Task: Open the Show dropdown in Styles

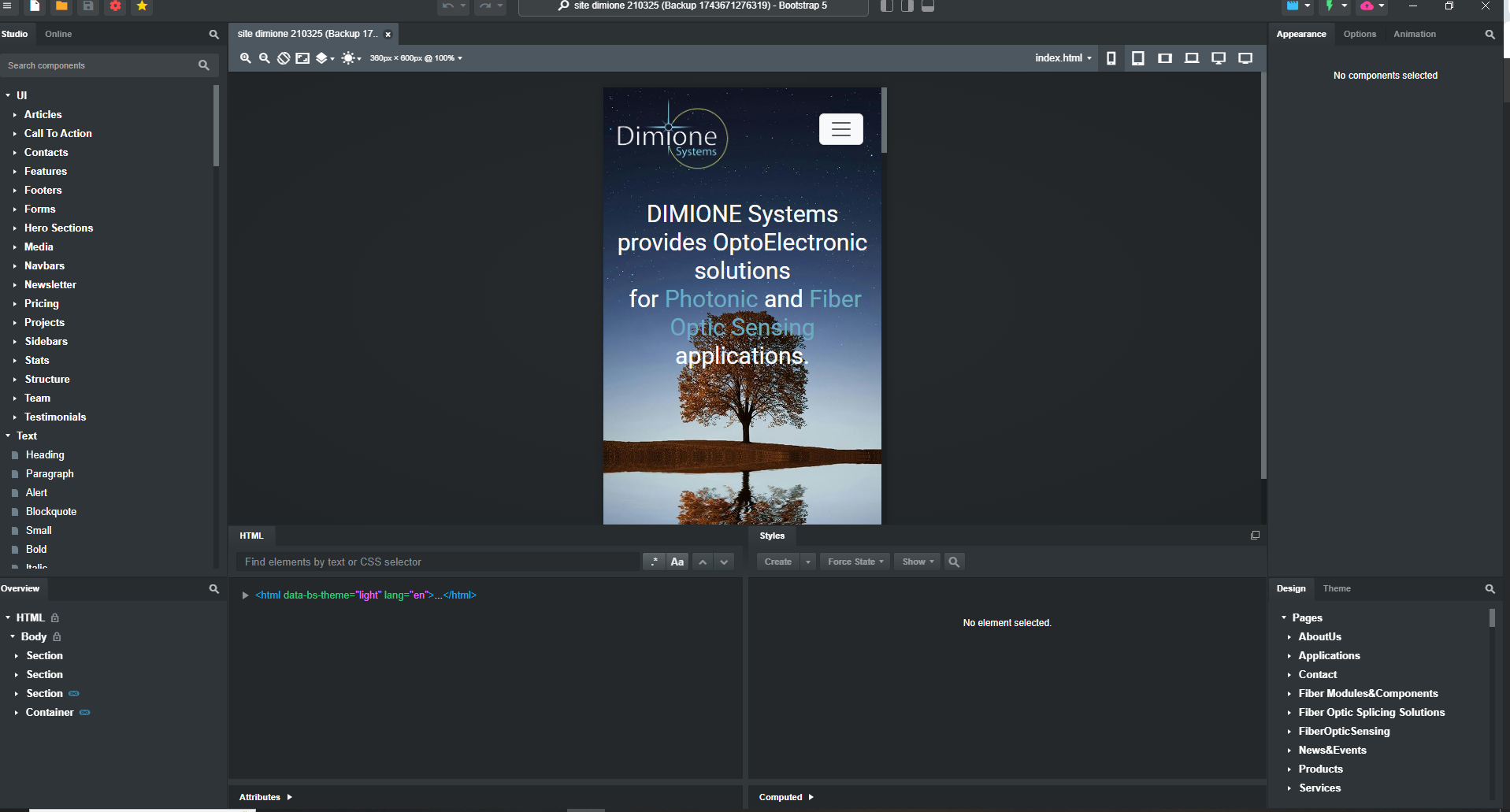Action: pos(918,562)
